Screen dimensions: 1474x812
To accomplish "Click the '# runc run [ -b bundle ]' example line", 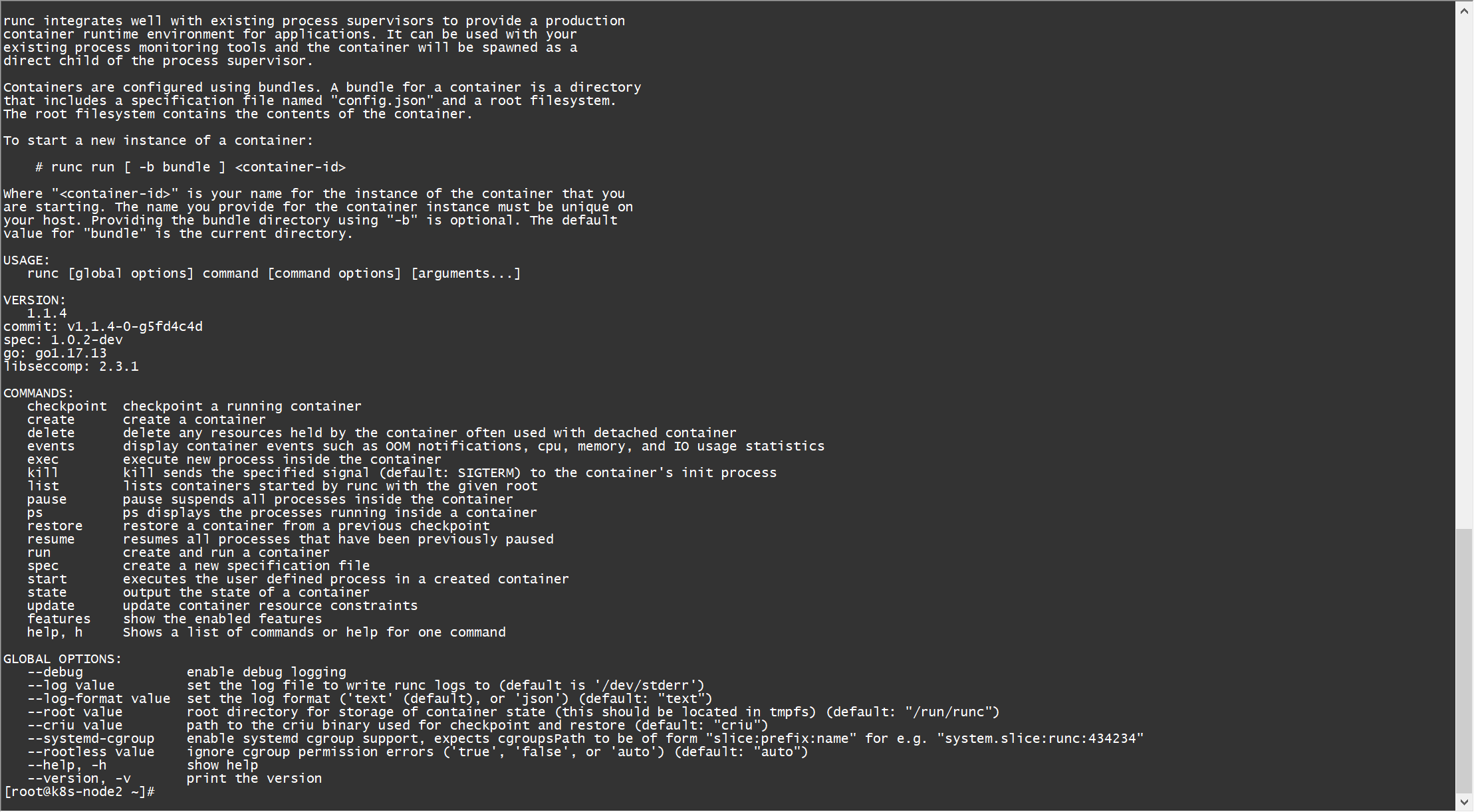I will tap(130, 167).
